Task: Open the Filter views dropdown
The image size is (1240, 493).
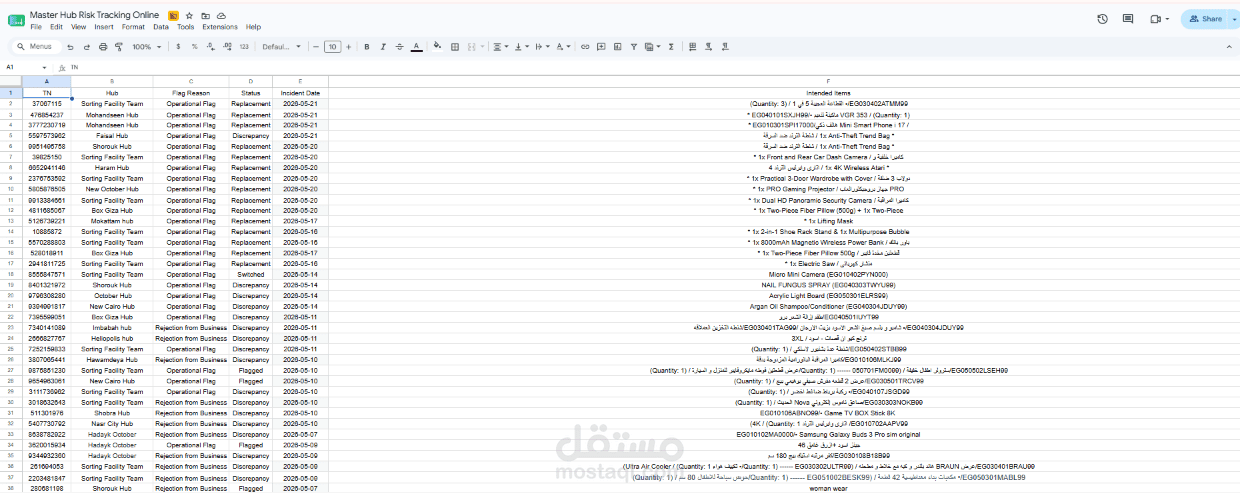Action: pyautogui.click(x=652, y=47)
